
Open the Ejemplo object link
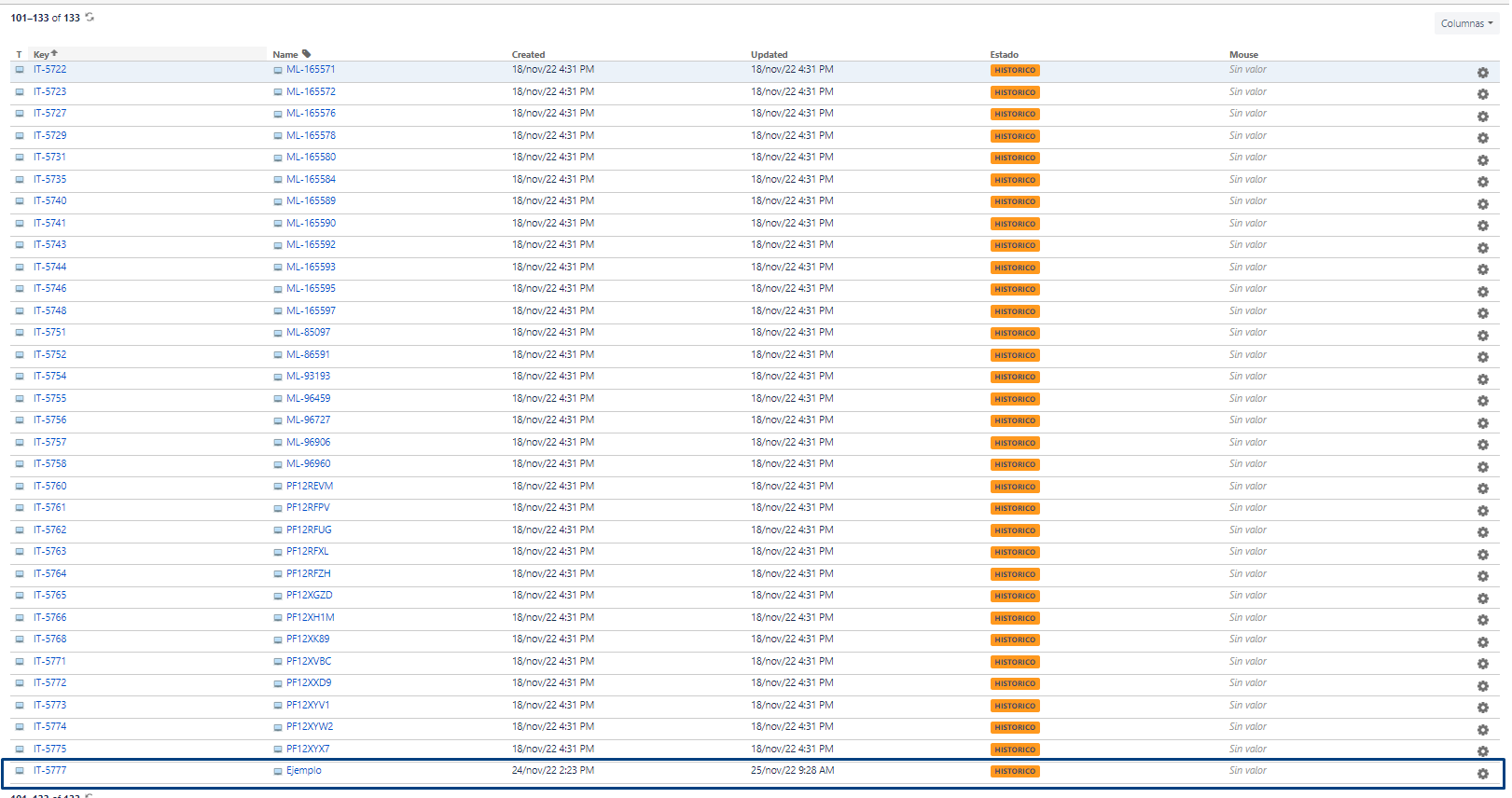tap(304, 770)
